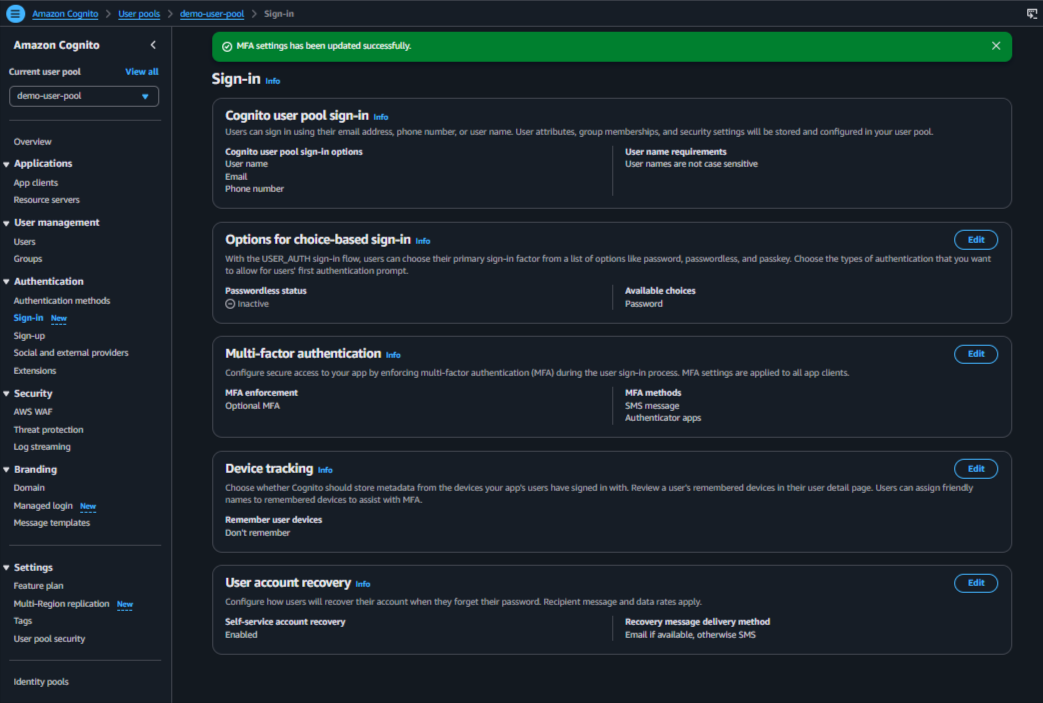Image resolution: width=1043 pixels, height=703 pixels.
Task: Click the 'Optional MFA' value
Action: pyautogui.click(x=252, y=406)
